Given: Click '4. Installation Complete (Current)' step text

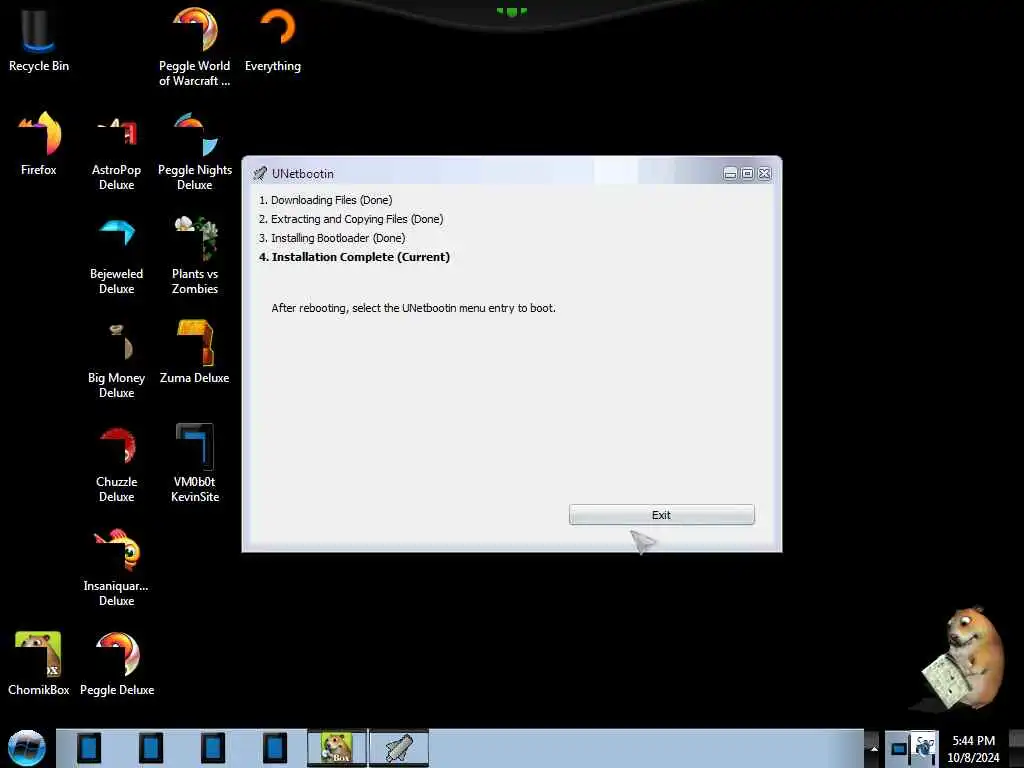Looking at the screenshot, I should tap(354, 257).
